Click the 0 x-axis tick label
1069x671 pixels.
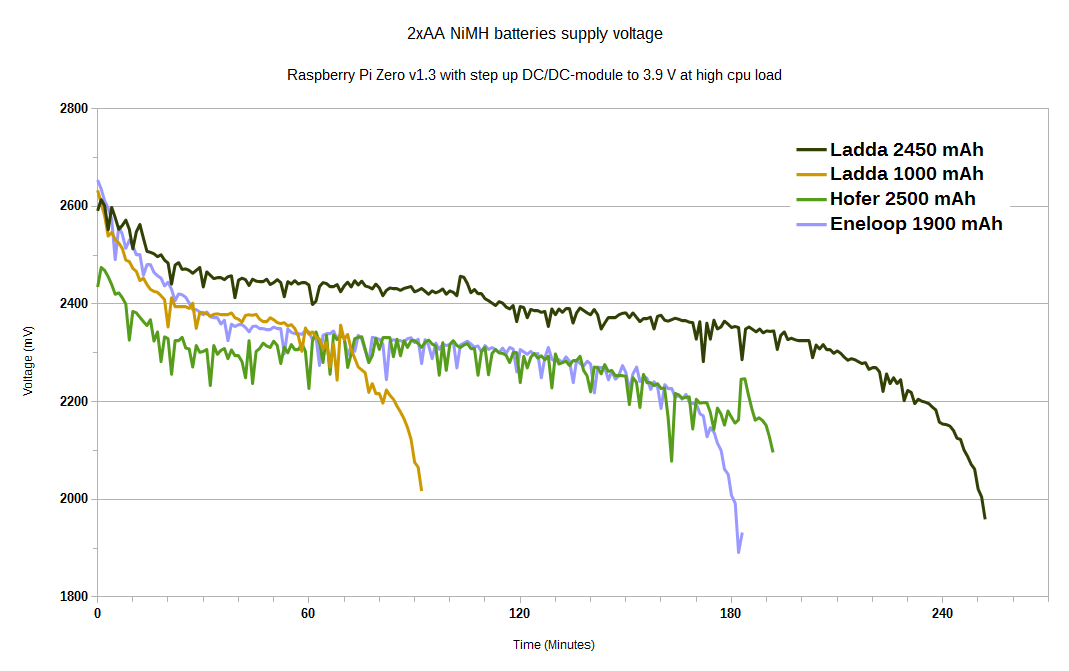(x=97, y=613)
